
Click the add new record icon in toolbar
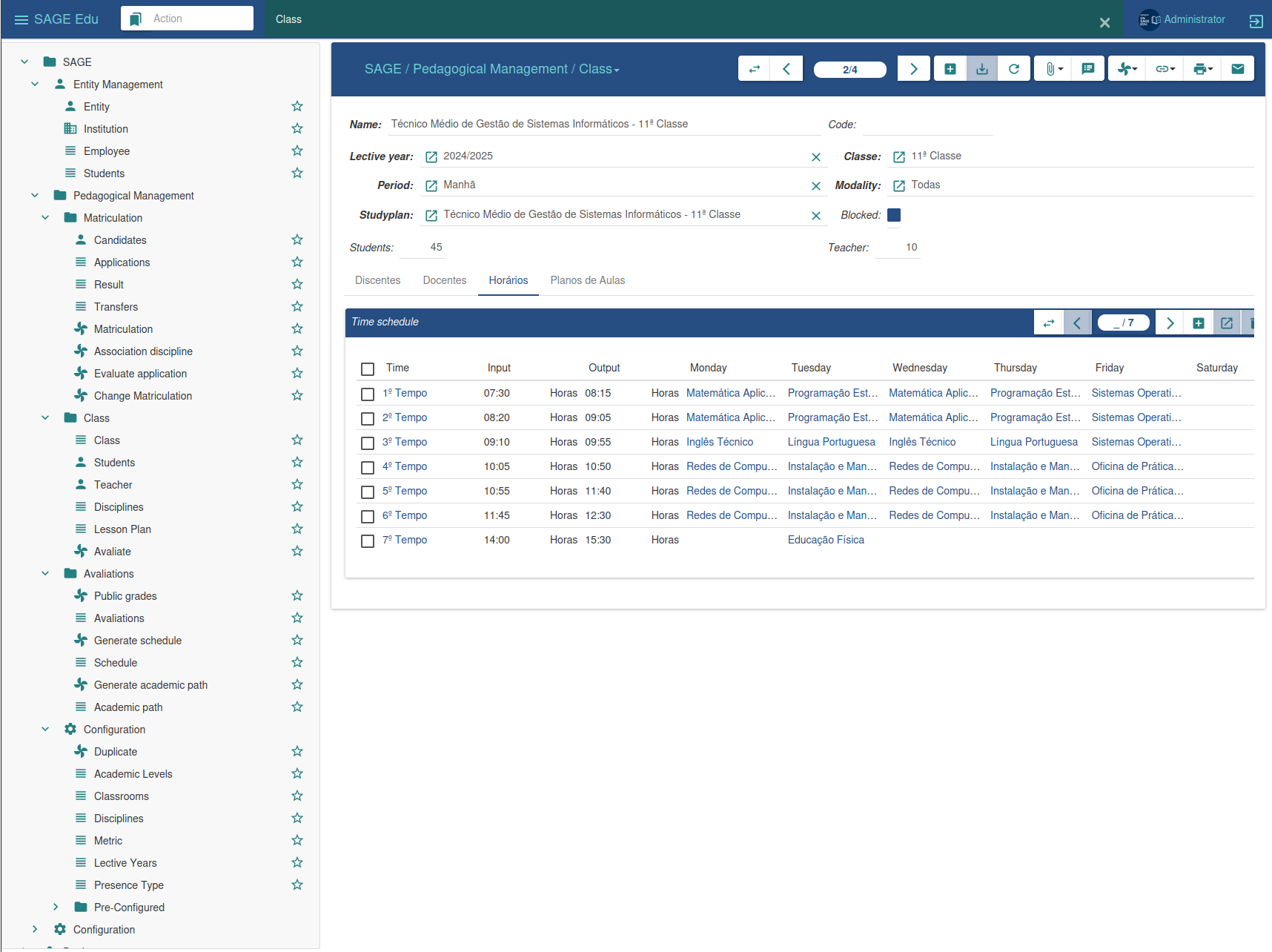[x=950, y=68]
